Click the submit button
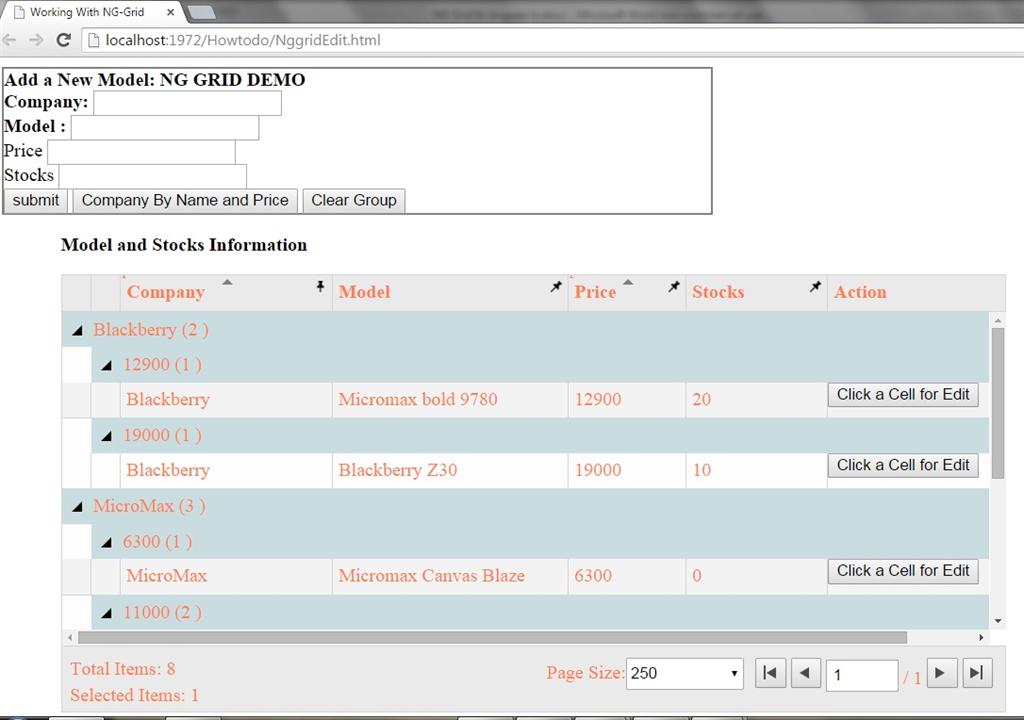This screenshot has height=720, width=1024. pyautogui.click(x=35, y=201)
